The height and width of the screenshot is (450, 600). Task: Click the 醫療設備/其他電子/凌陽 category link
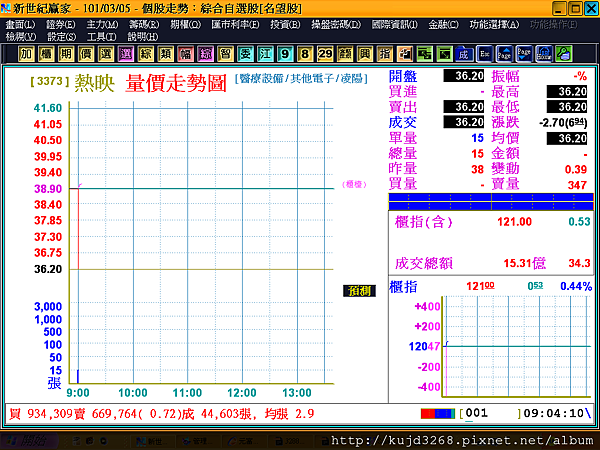click(301, 78)
